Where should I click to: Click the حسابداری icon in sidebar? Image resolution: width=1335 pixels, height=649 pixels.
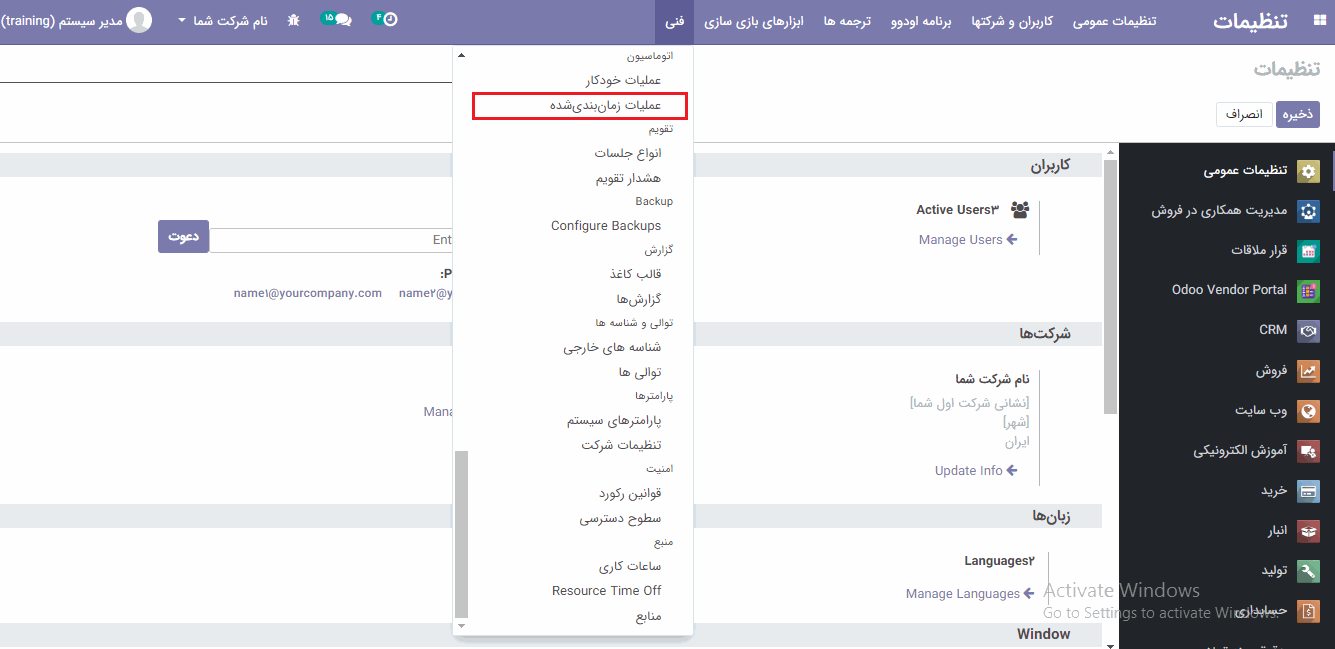coord(1308,611)
